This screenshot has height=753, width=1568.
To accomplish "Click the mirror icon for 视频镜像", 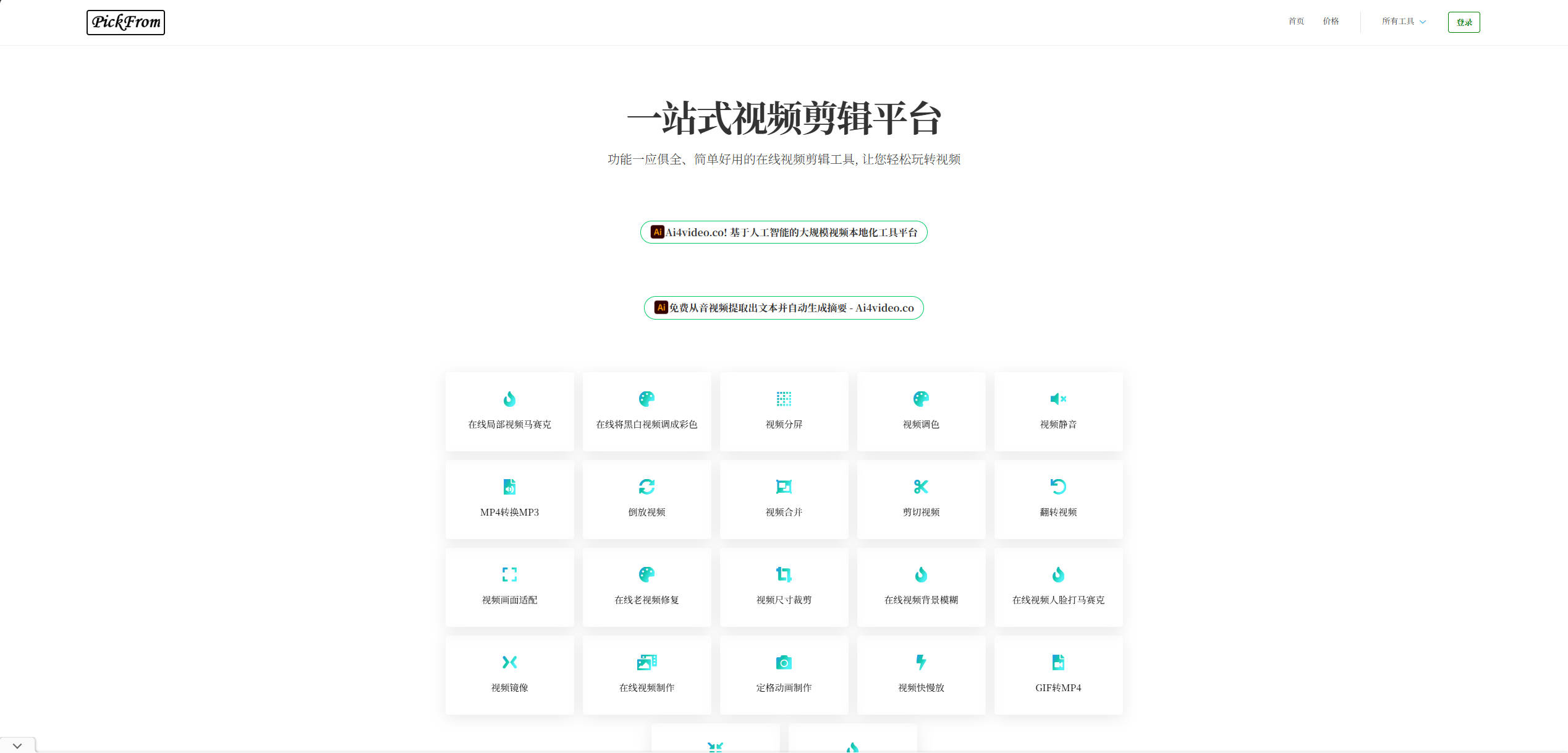I will tap(509, 662).
